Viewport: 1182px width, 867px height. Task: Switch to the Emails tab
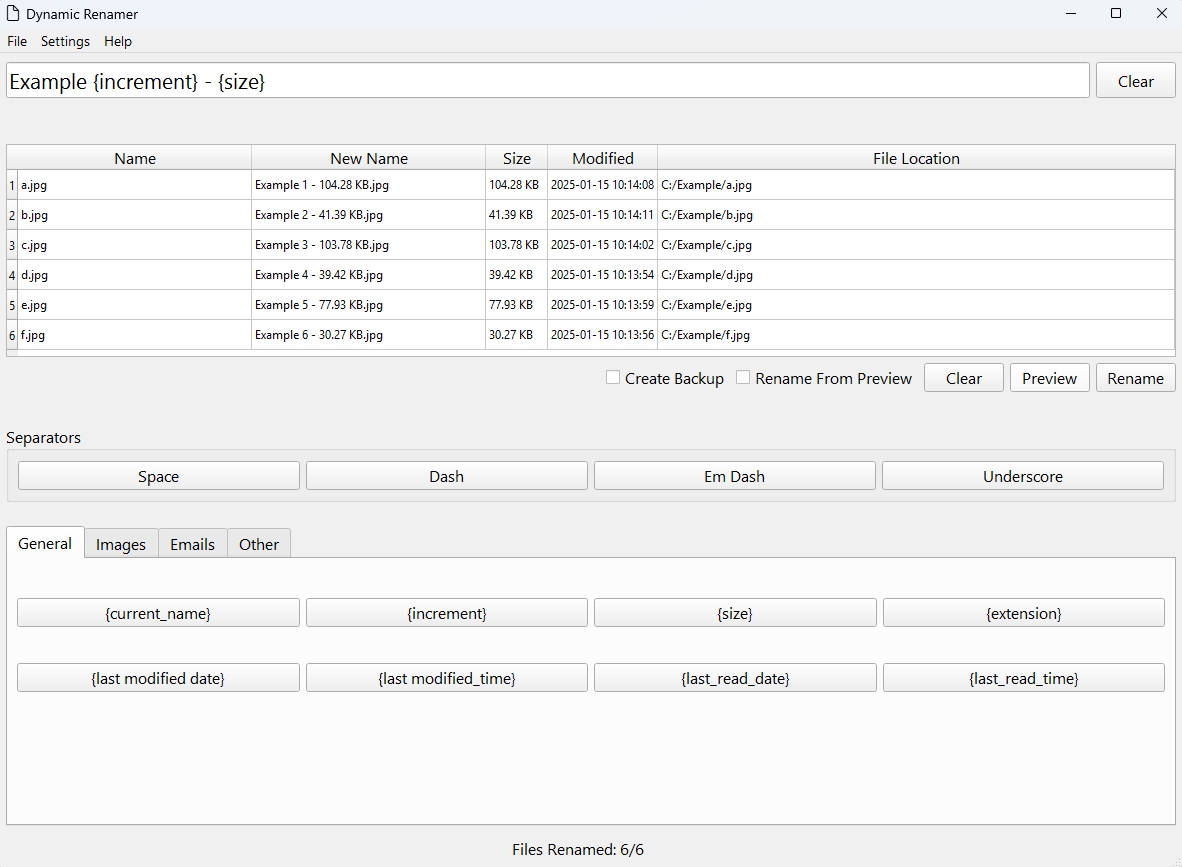(192, 544)
